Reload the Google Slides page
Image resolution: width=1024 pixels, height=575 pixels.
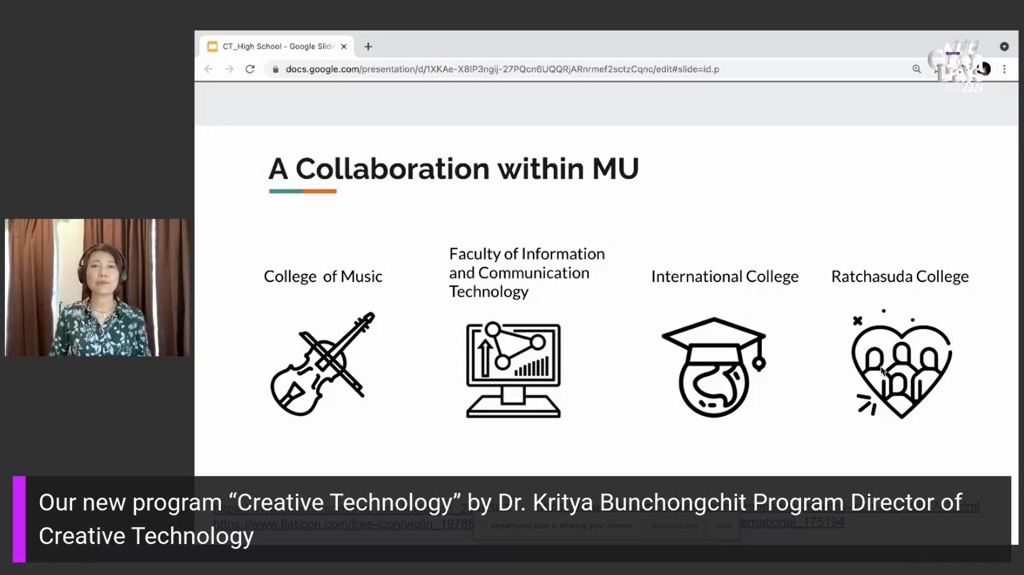click(250, 69)
